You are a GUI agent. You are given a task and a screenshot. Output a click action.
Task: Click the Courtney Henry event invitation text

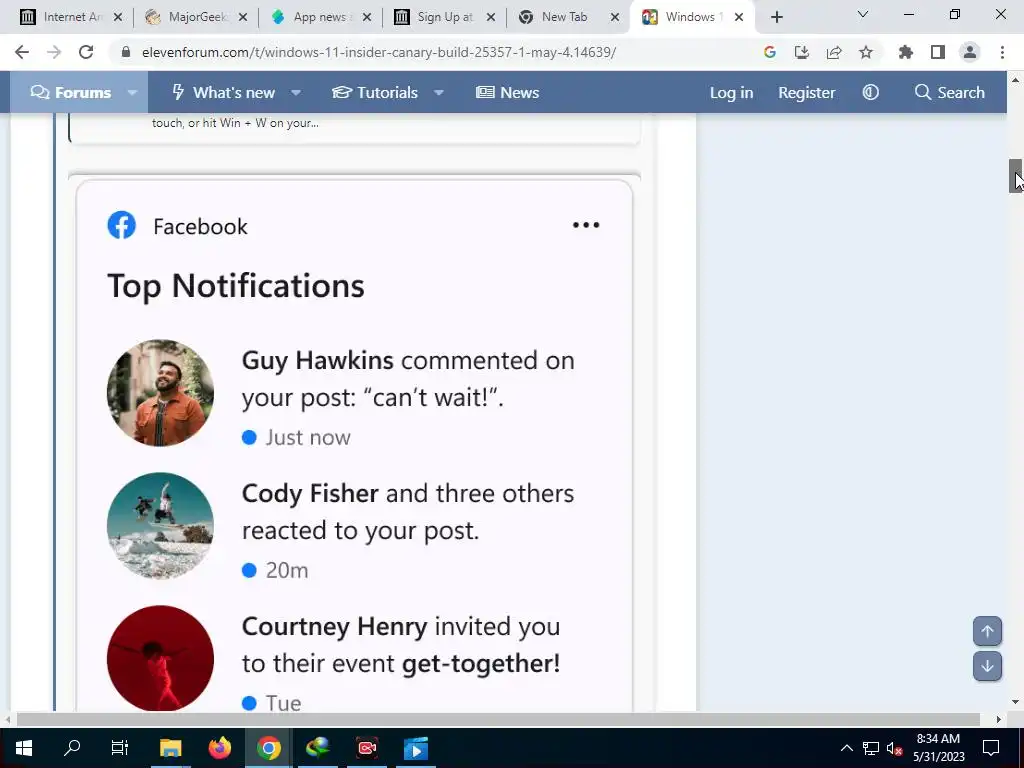(x=401, y=645)
